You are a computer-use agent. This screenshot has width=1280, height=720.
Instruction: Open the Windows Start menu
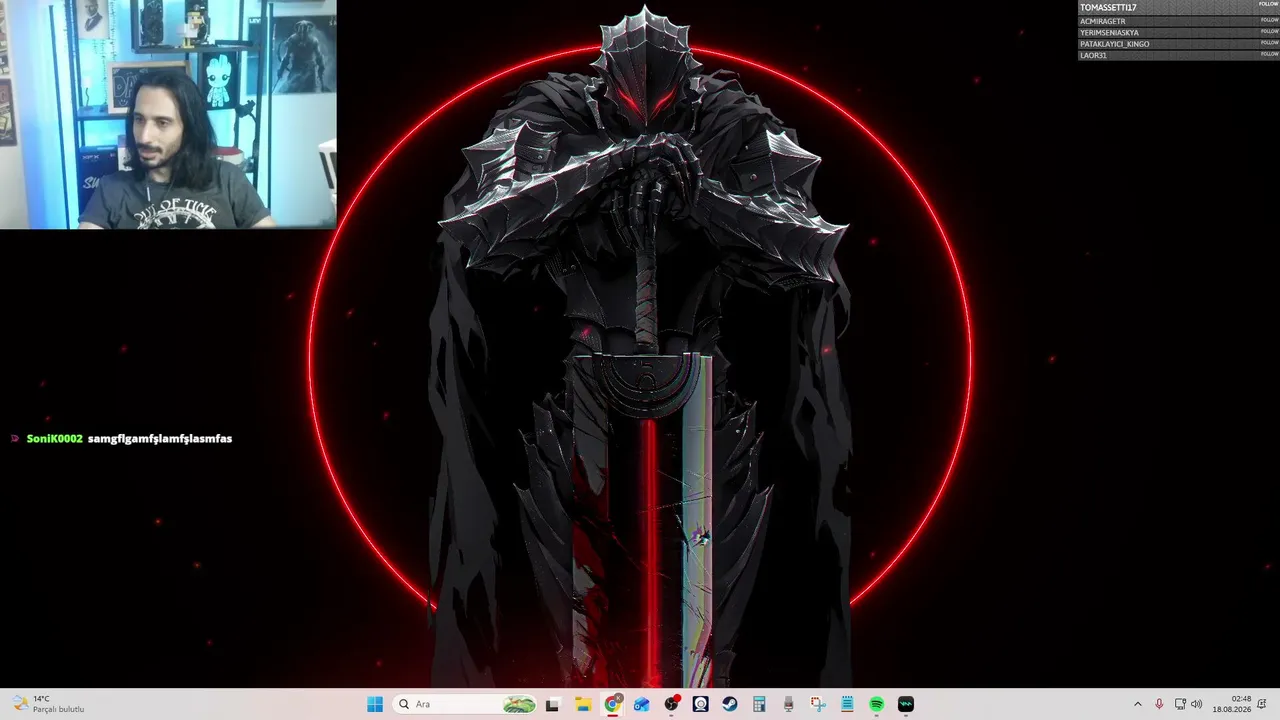click(x=375, y=704)
